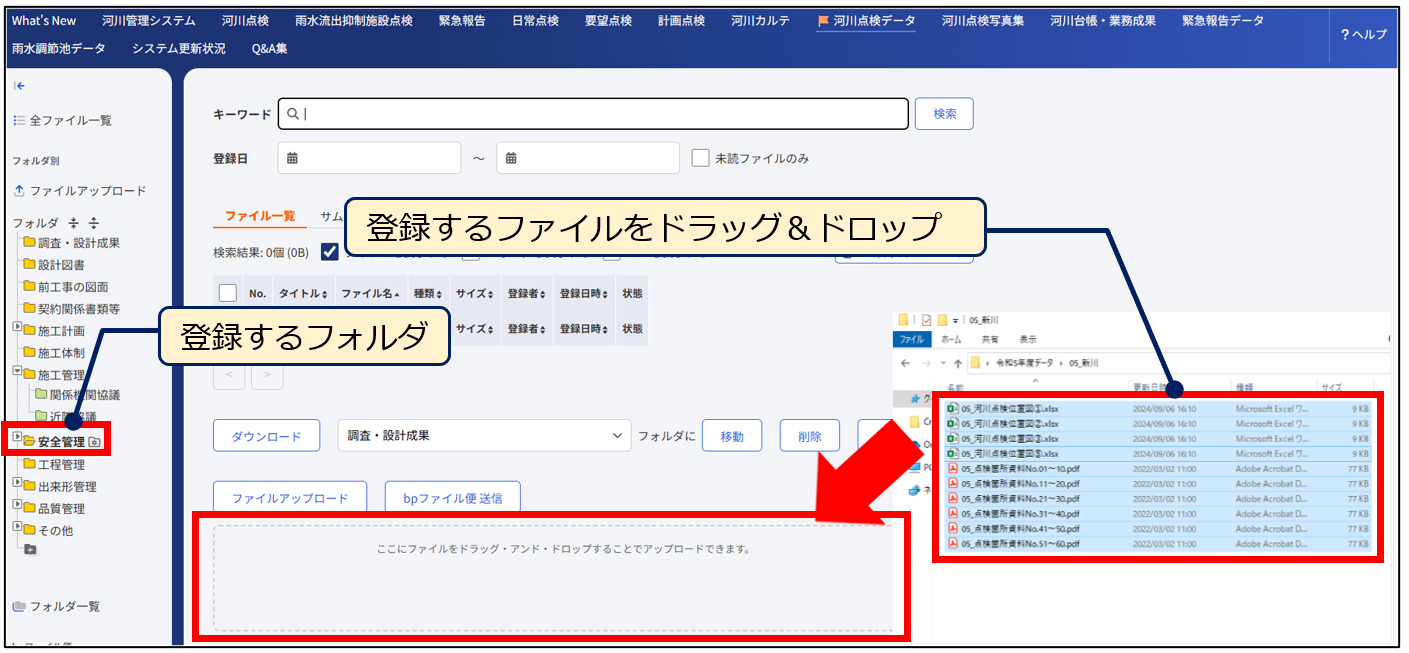
Task: Tick the 未読ファイルのみ checkbox
Action: tap(700, 158)
